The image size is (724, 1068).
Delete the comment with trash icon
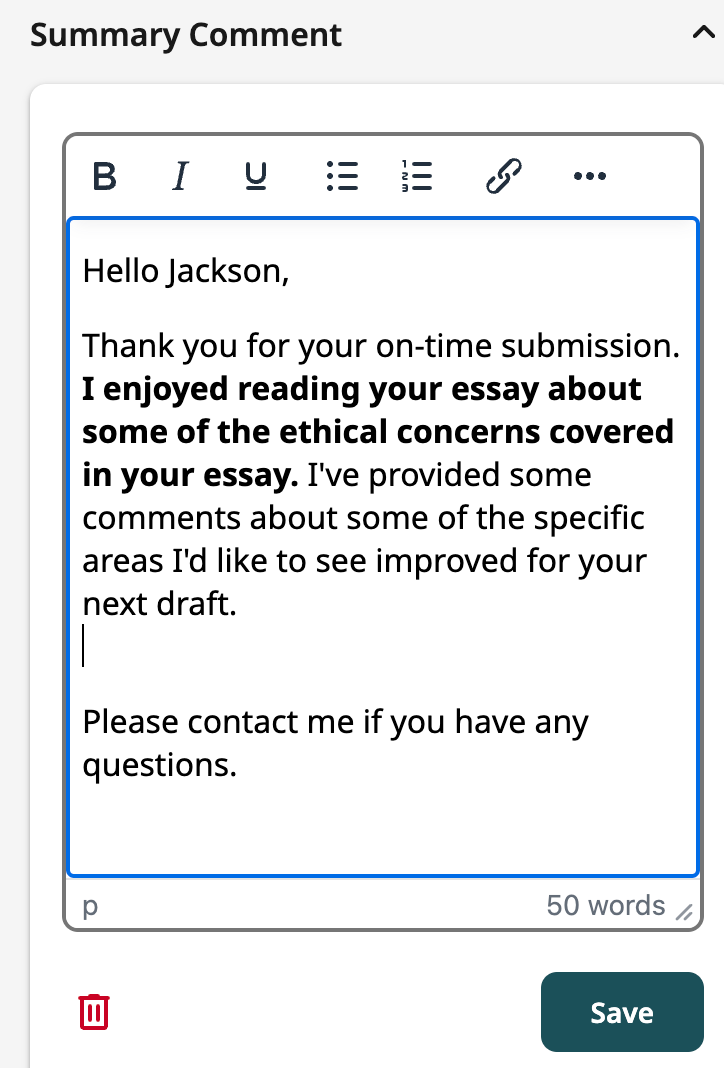pos(94,1012)
